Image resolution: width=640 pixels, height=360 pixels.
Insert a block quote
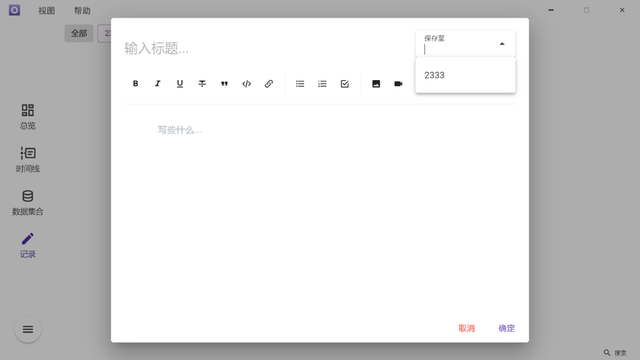point(224,84)
